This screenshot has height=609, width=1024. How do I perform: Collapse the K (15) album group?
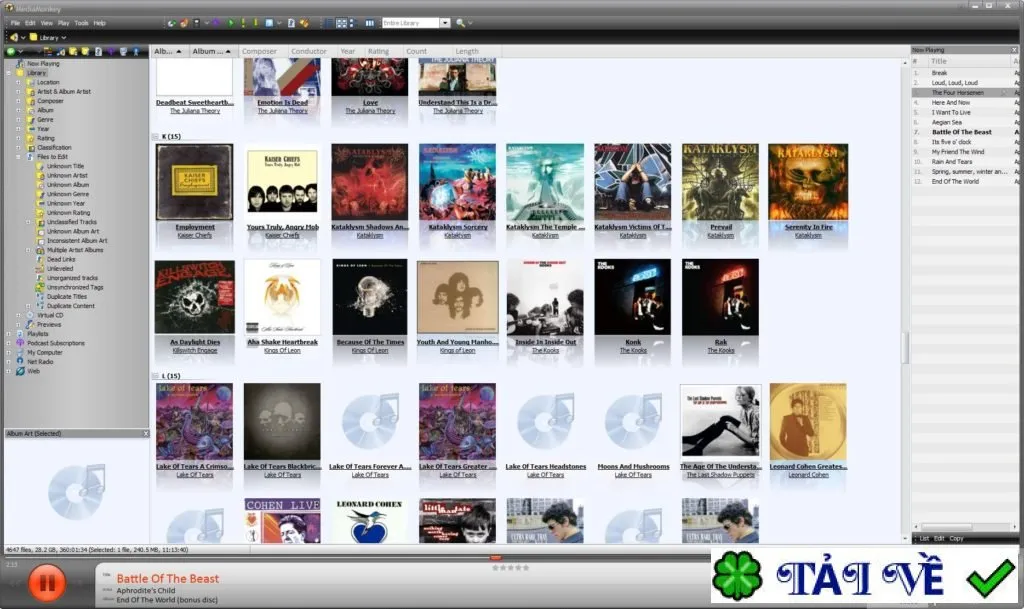pos(155,136)
